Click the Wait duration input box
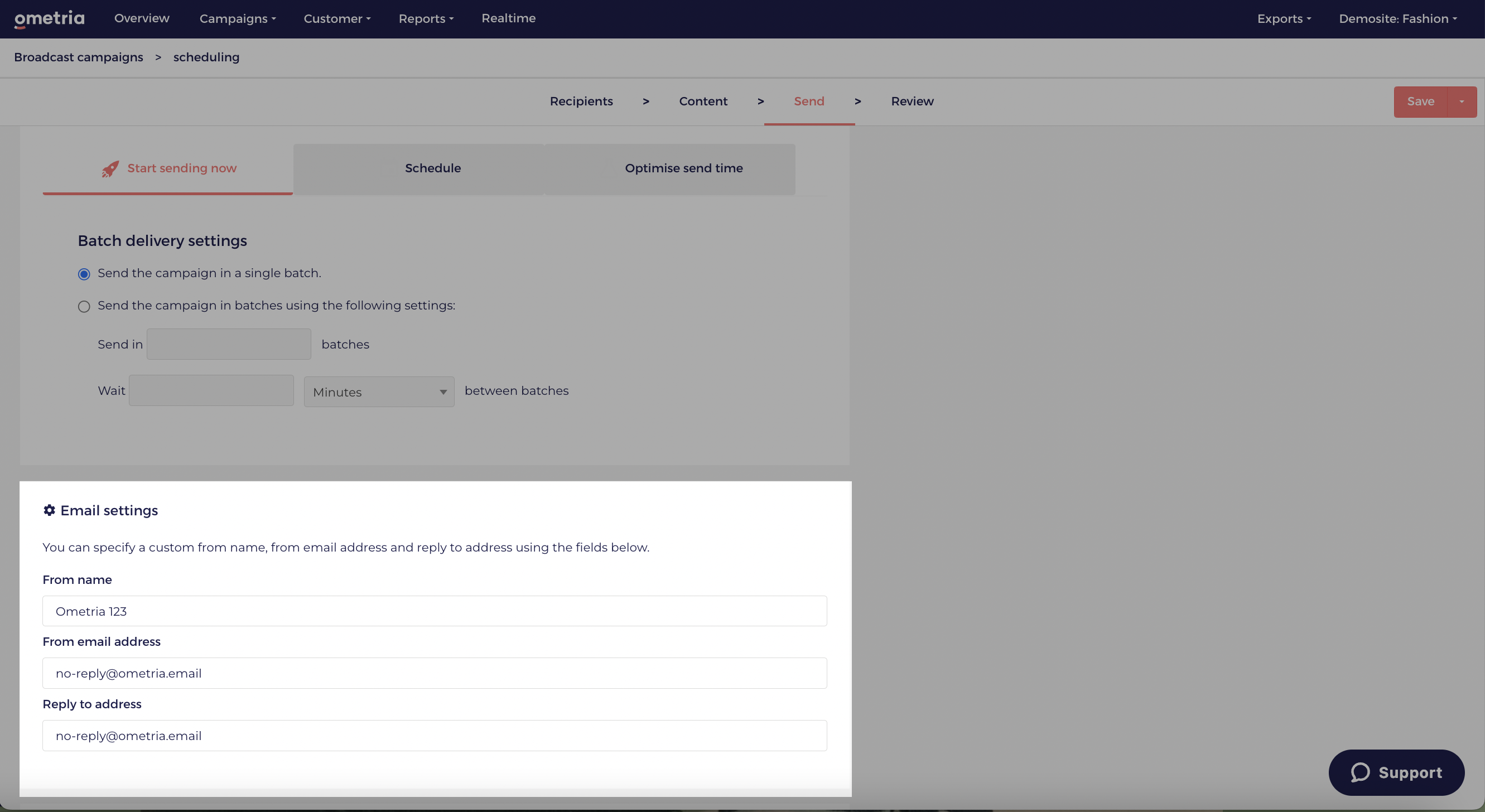Screen dimensions: 1485x812 point(210,390)
